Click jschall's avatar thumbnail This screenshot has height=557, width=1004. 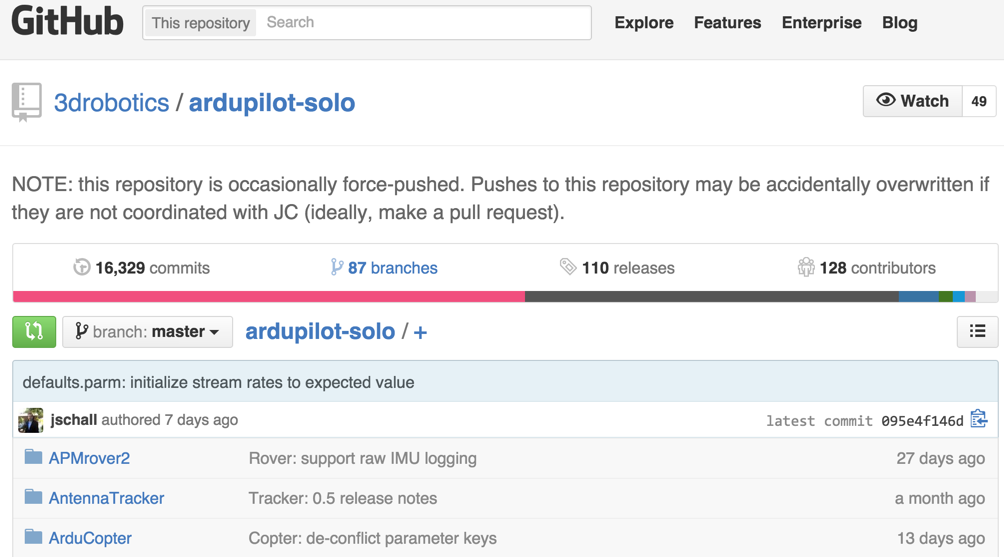click(31, 420)
